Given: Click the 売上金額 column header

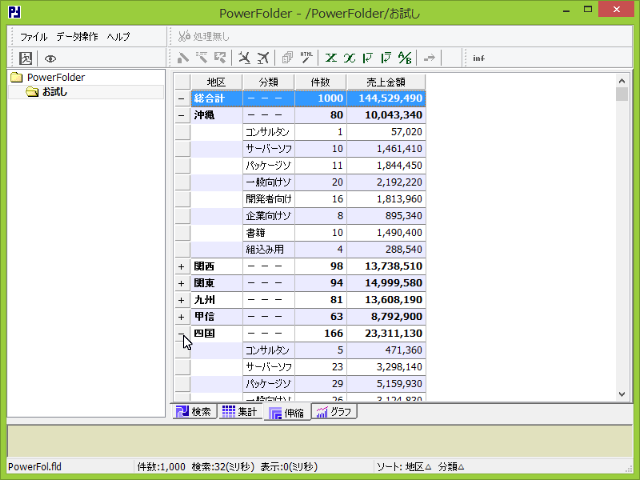Looking at the screenshot, I should (x=386, y=82).
